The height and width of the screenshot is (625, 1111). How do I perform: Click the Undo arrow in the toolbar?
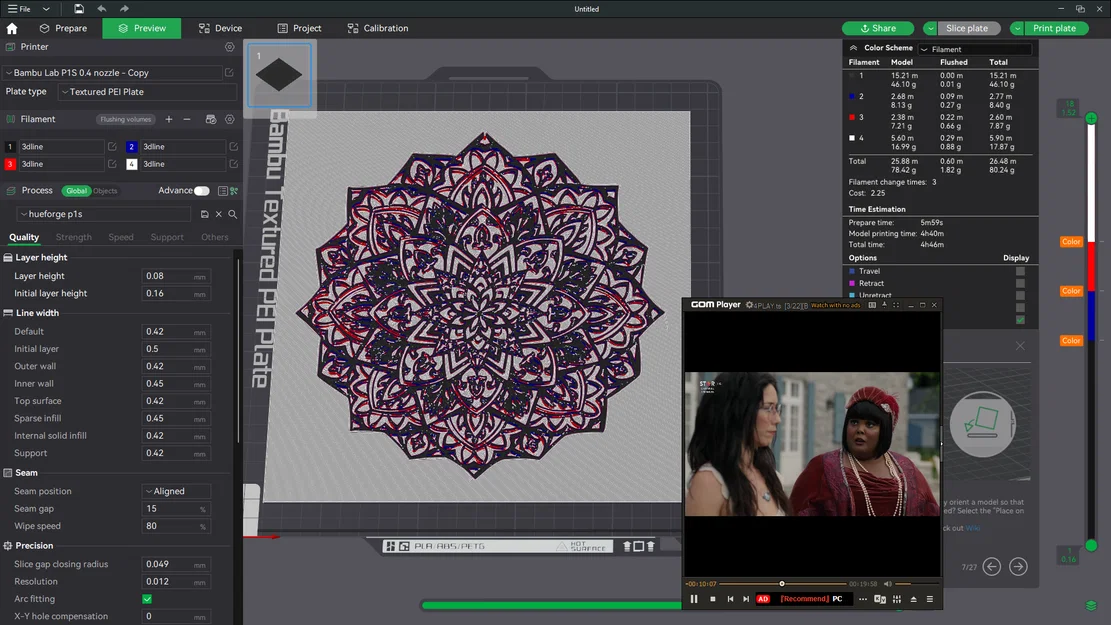pos(100,8)
